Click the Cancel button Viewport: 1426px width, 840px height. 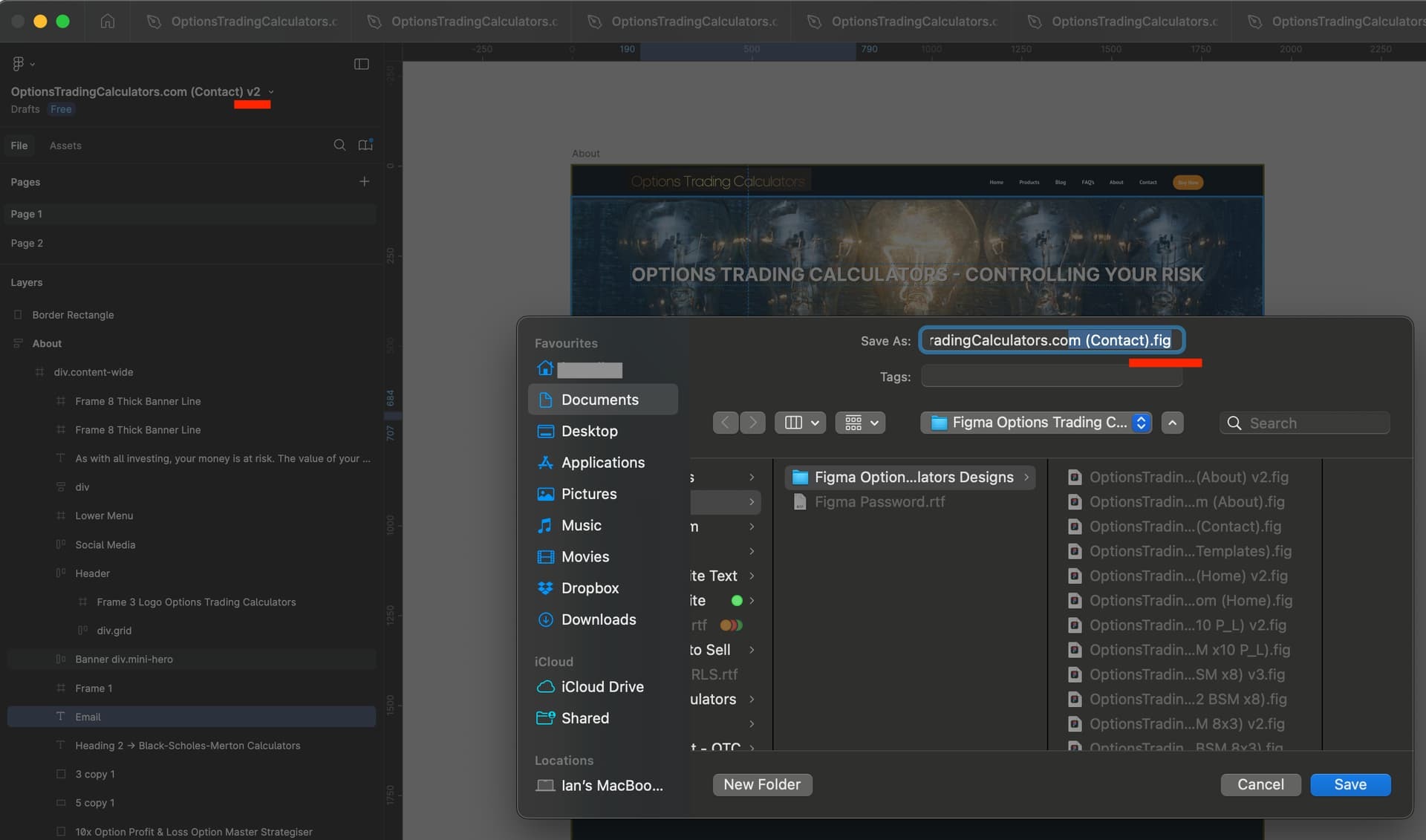click(1260, 784)
